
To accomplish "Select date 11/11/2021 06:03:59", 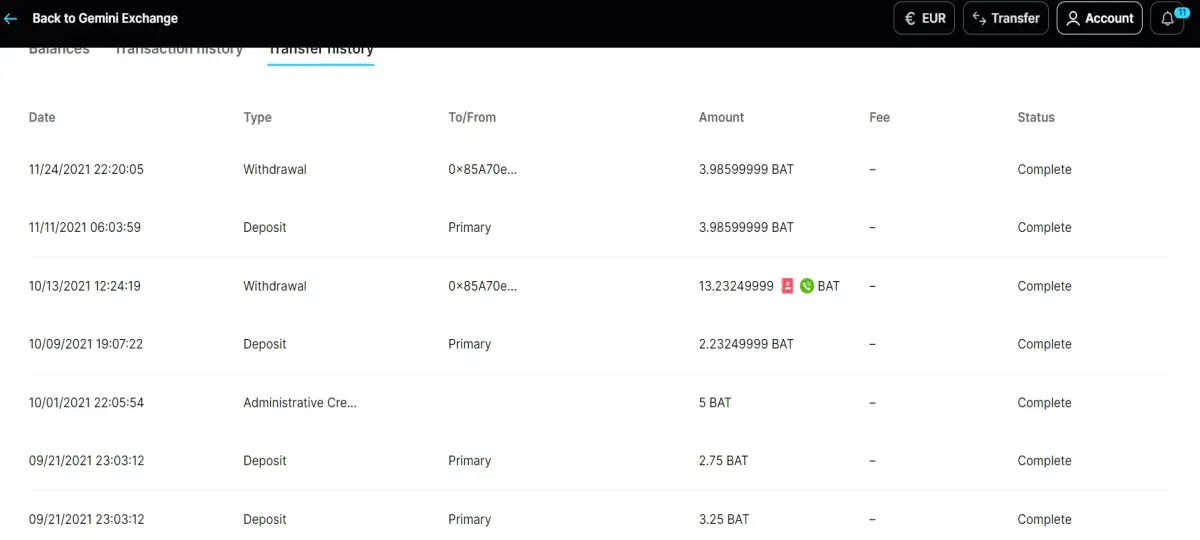I will point(85,227).
